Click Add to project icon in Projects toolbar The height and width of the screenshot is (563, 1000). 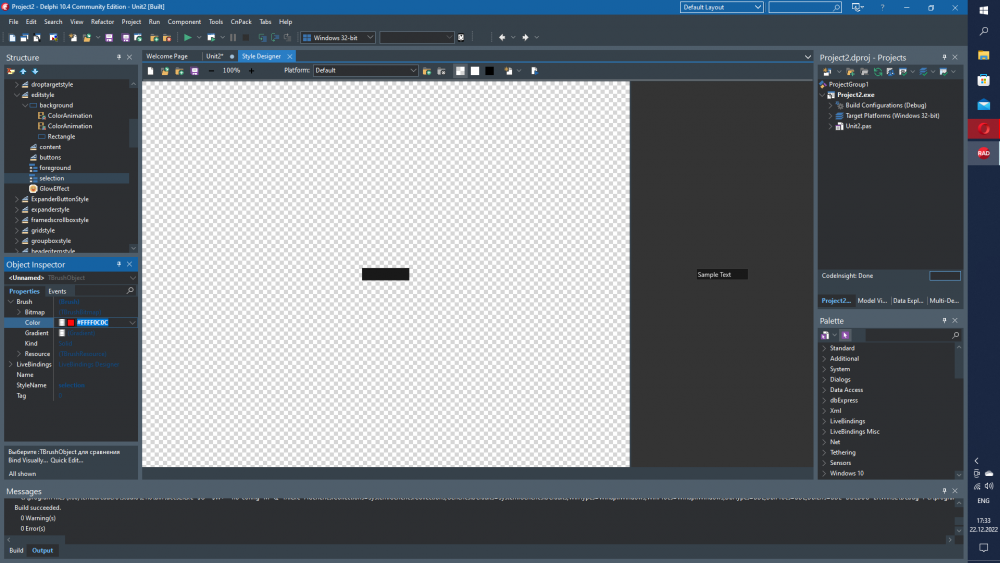tap(850, 71)
